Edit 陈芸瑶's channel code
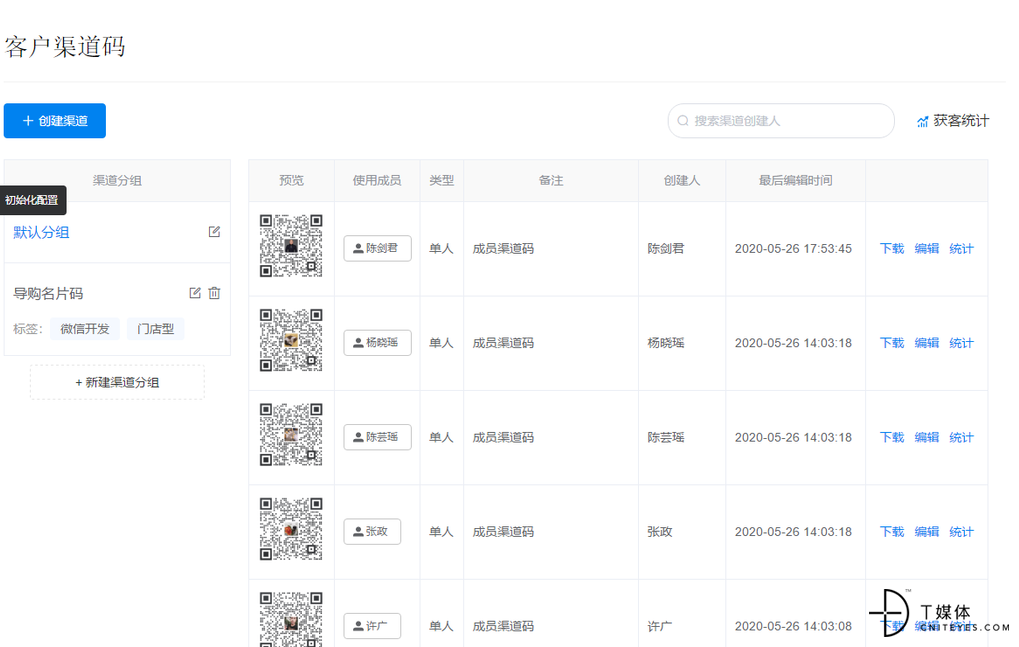The height and width of the screenshot is (647, 1019). point(927,437)
